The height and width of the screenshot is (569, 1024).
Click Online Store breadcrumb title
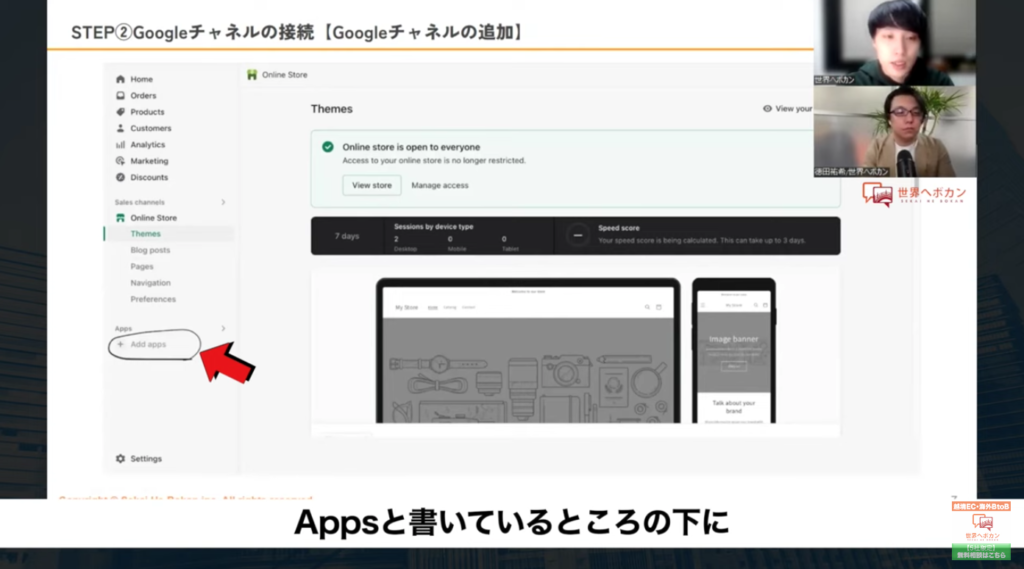(x=284, y=74)
